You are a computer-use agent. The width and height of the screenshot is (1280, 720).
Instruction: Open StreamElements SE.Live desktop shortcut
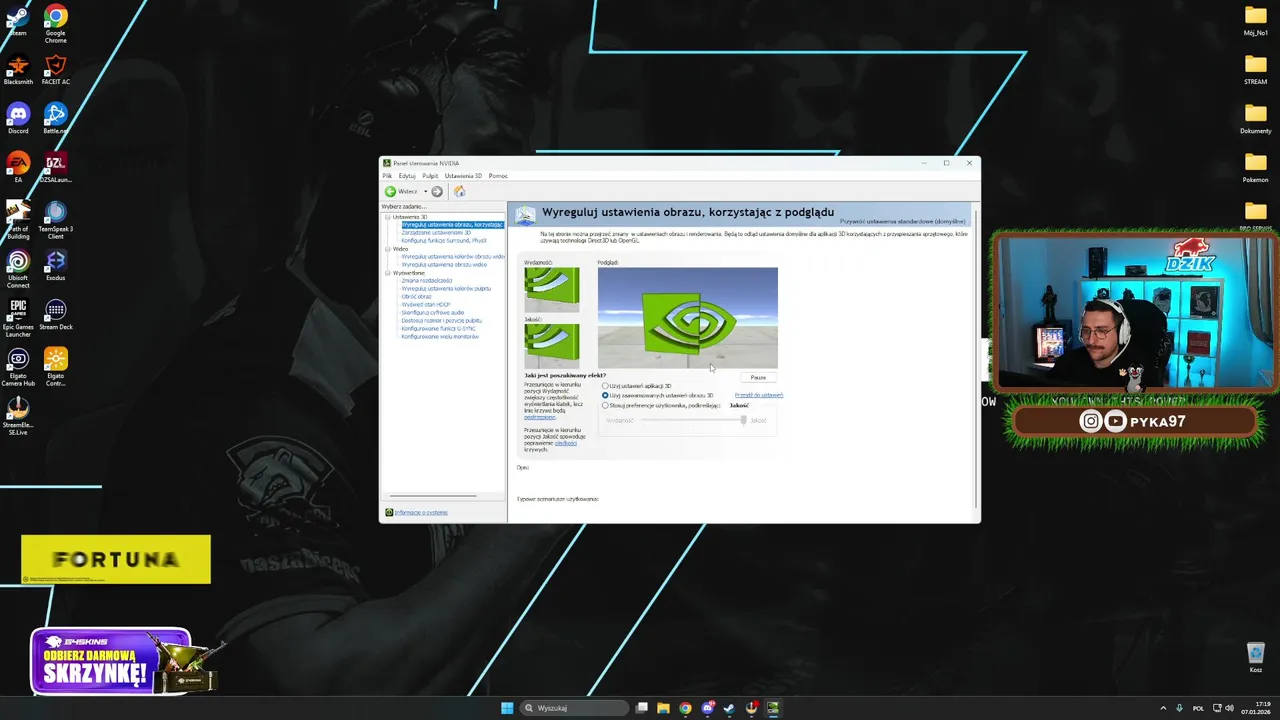18,415
